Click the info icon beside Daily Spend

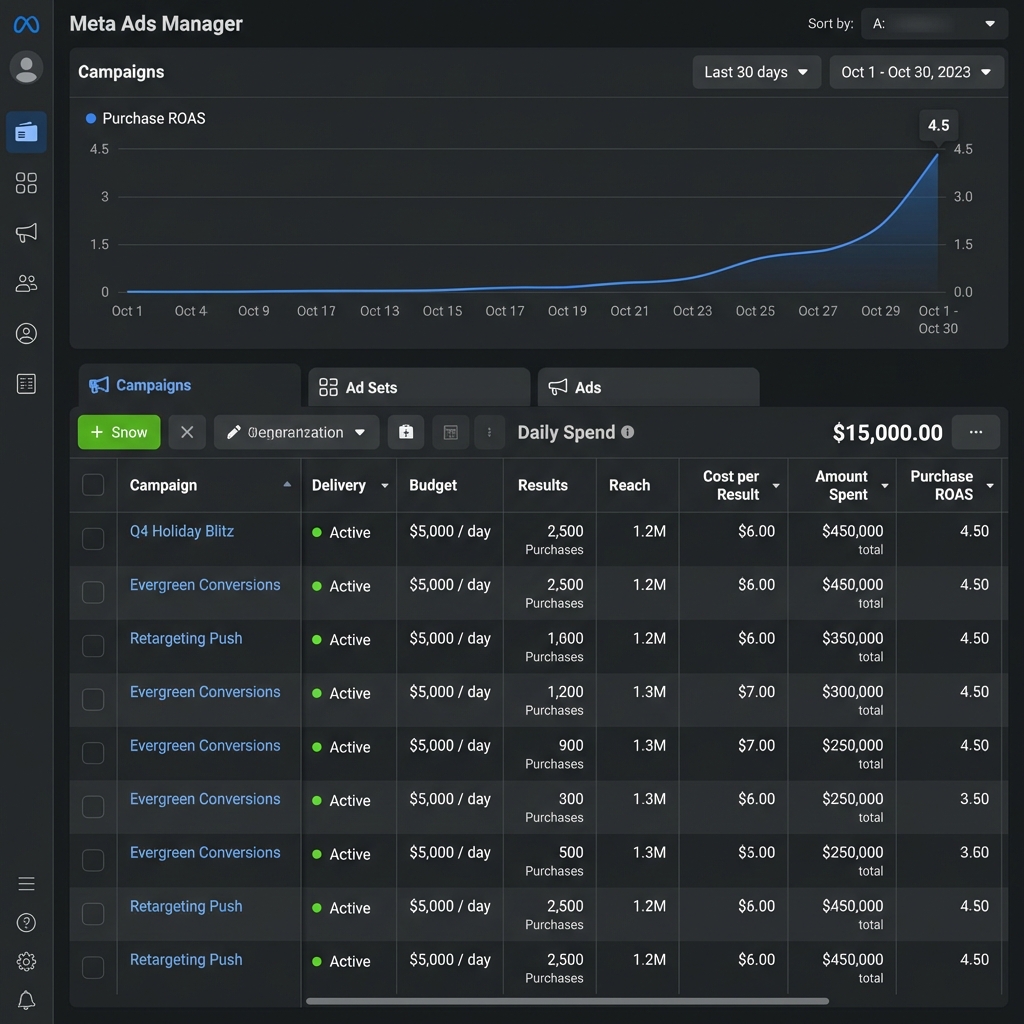click(x=627, y=432)
